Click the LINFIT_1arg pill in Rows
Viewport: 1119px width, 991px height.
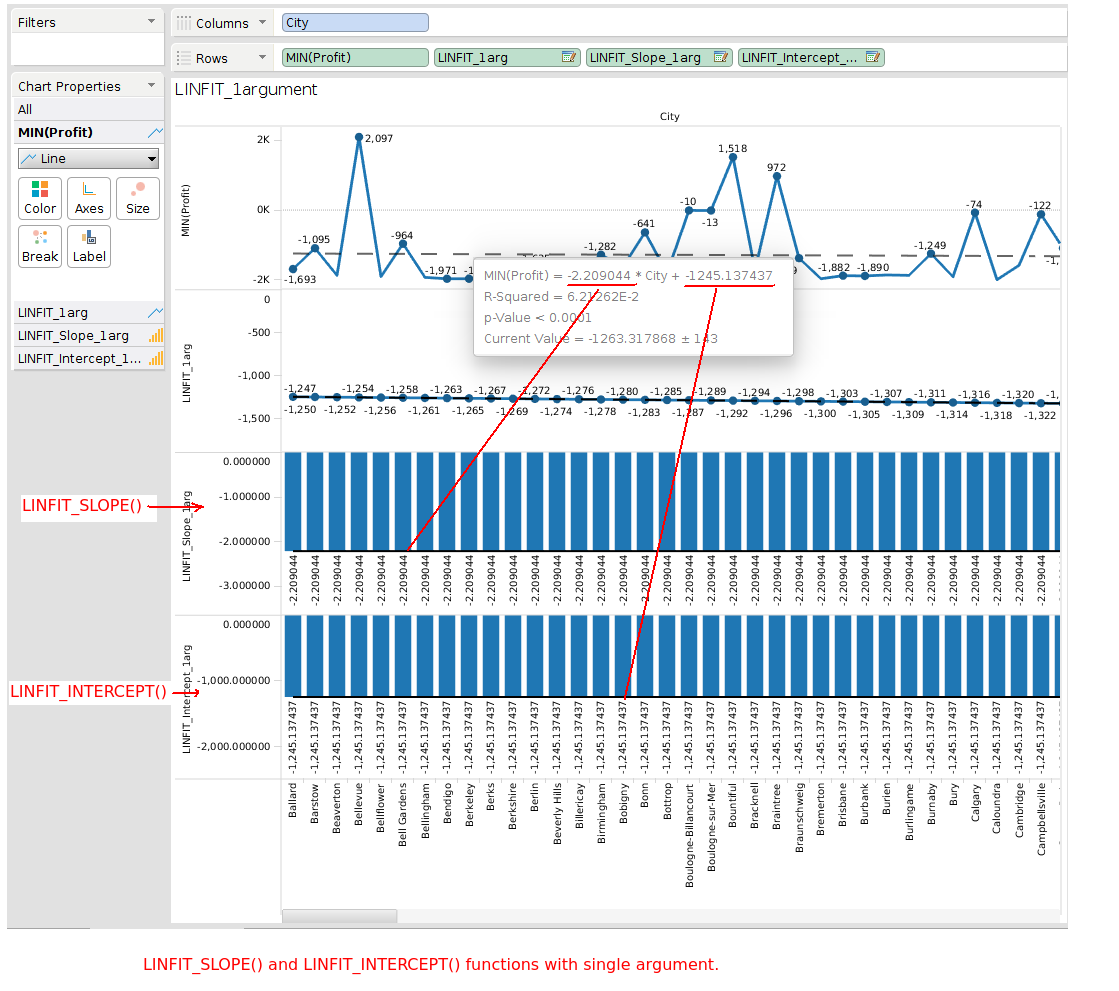click(x=507, y=57)
